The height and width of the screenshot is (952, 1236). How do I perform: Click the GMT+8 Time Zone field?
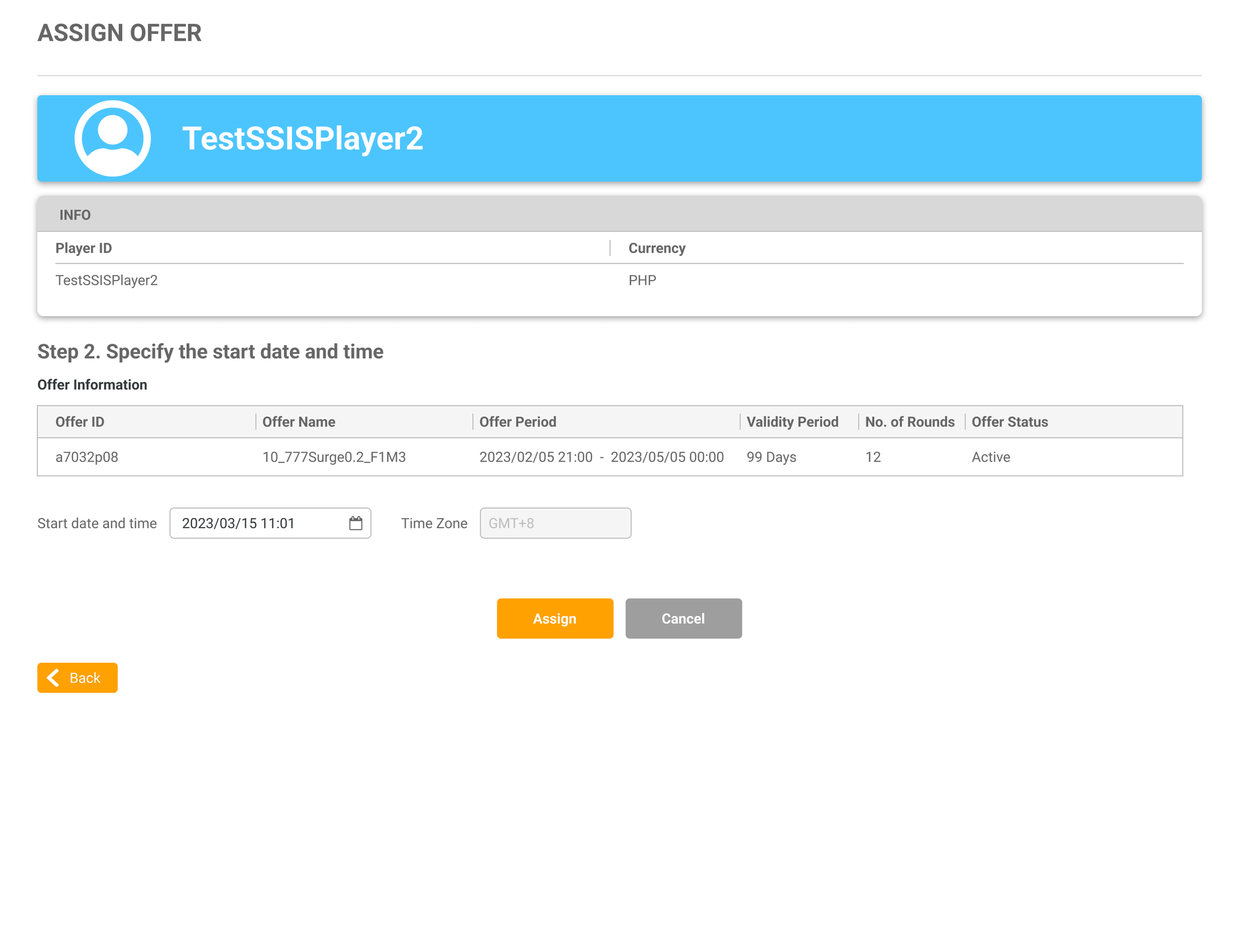[x=554, y=523]
